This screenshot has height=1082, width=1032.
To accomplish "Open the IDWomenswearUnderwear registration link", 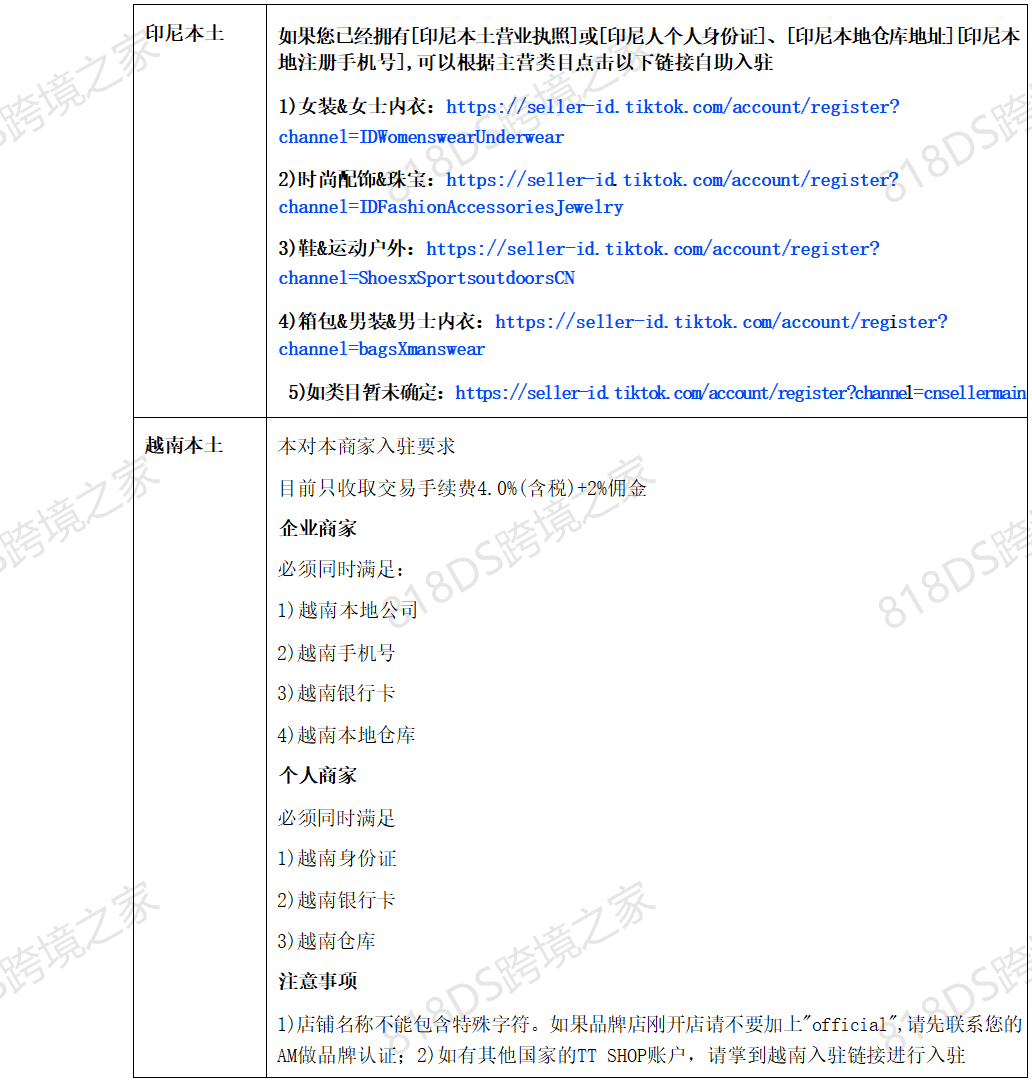I will 672,108.
